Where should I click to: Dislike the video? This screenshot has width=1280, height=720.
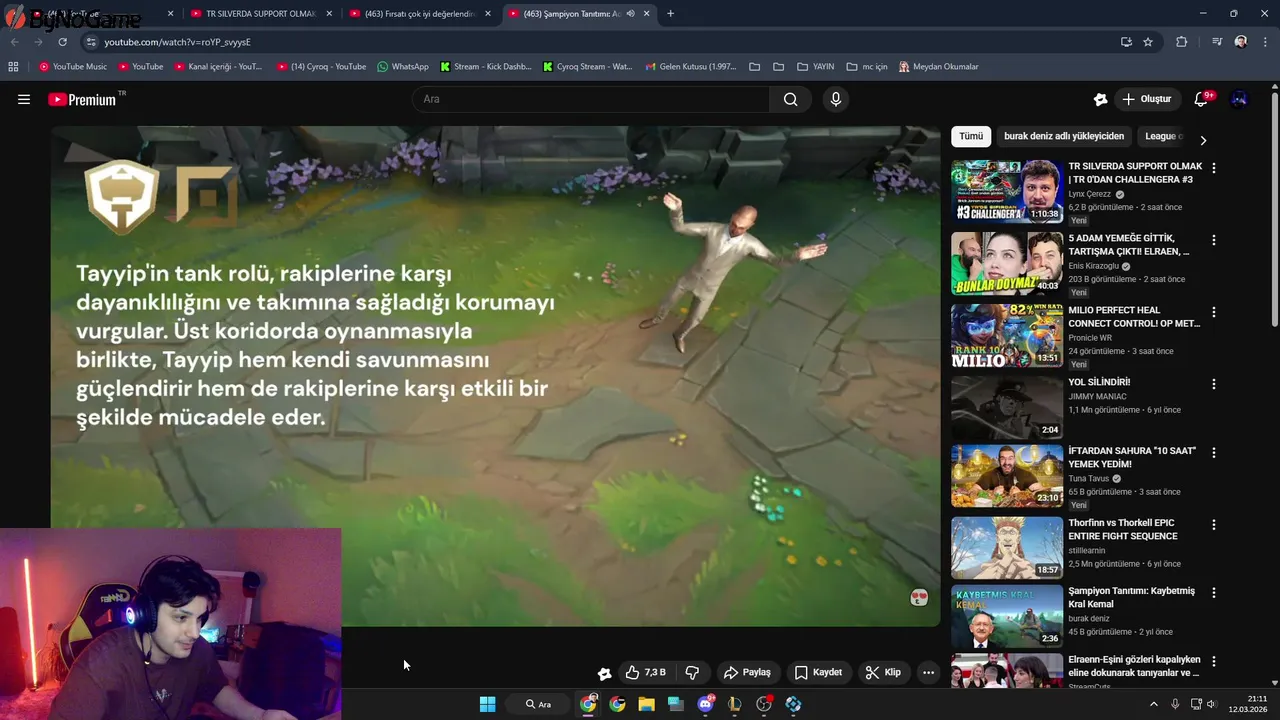pyautogui.click(x=691, y=672)
